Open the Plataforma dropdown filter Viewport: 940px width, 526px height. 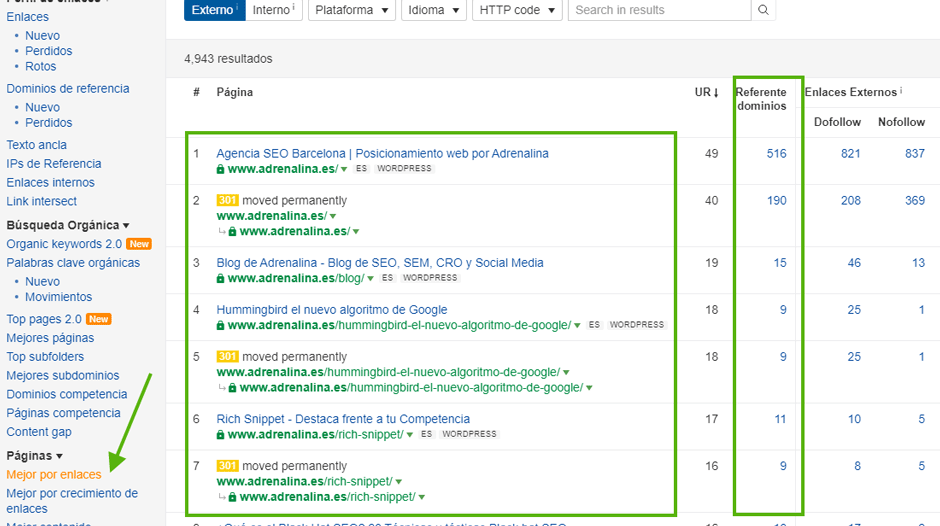[x=351, y=10]
